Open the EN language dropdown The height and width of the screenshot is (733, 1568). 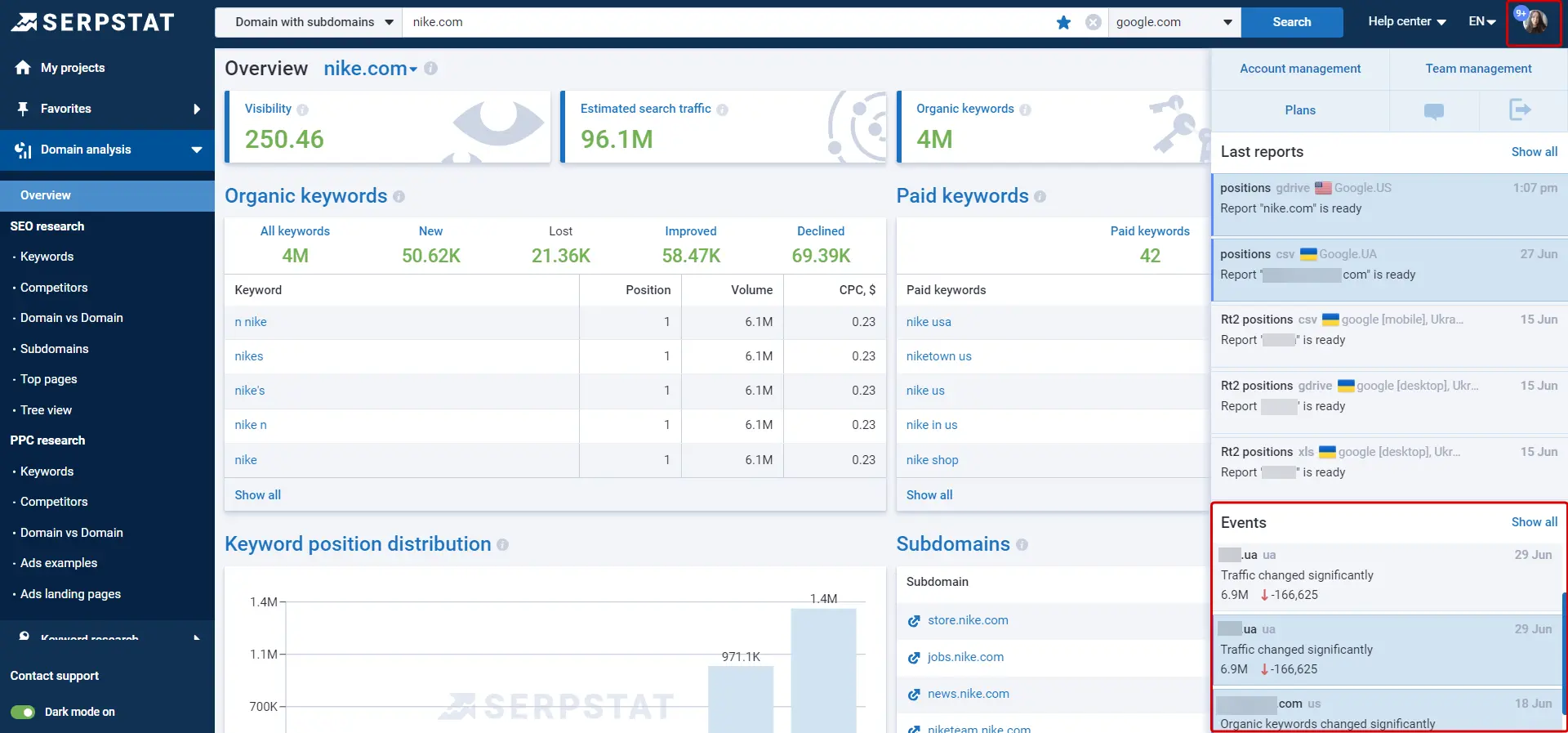tap(1481, 22)
